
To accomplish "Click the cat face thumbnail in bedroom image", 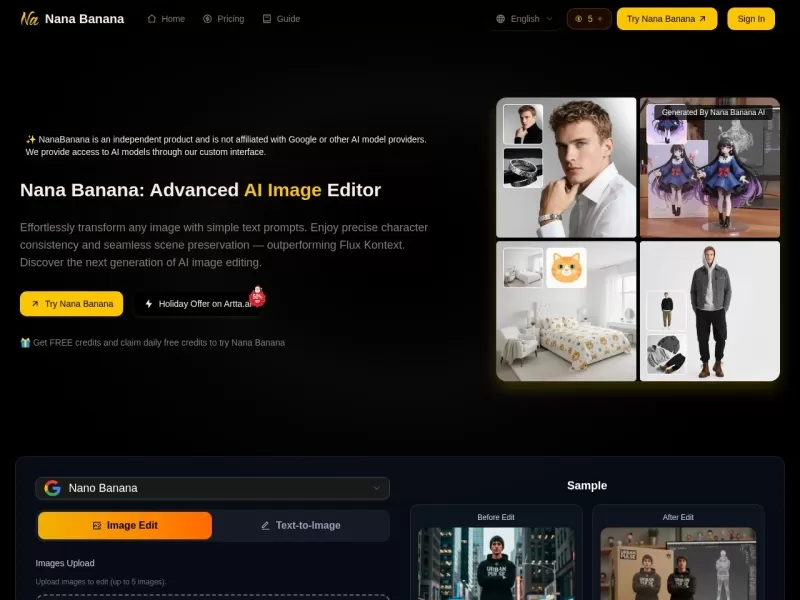I will click(x=567, y=267).
